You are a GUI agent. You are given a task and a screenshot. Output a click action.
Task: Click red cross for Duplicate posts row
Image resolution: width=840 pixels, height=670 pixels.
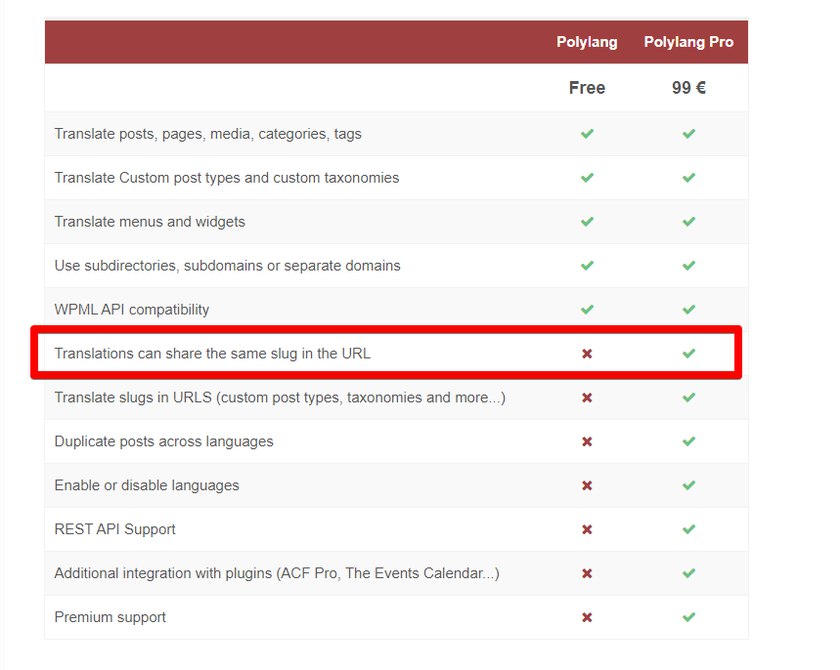coord(587,441)
